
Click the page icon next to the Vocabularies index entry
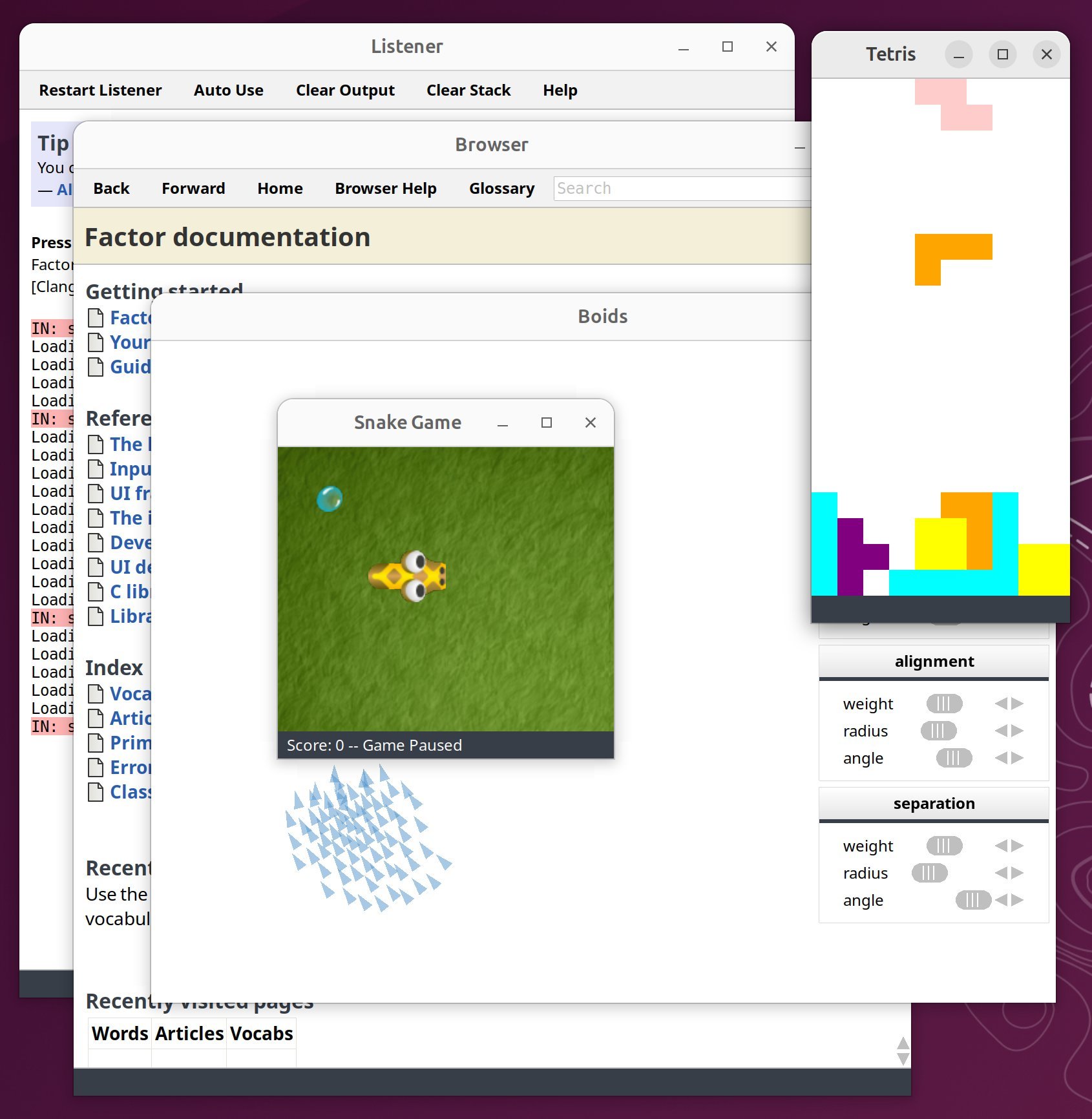(96, 693)
